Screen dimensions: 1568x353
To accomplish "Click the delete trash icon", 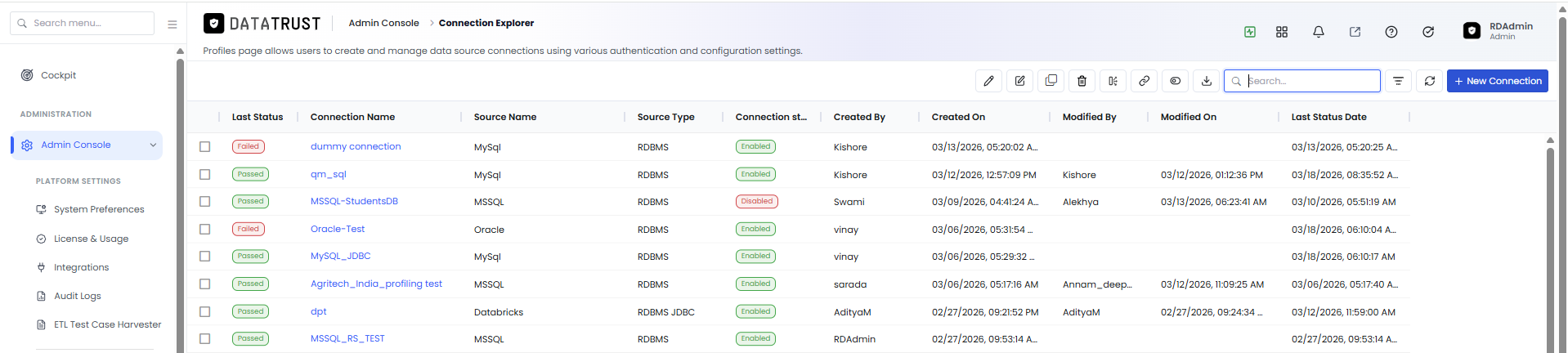I will [x=1082, y=81].
